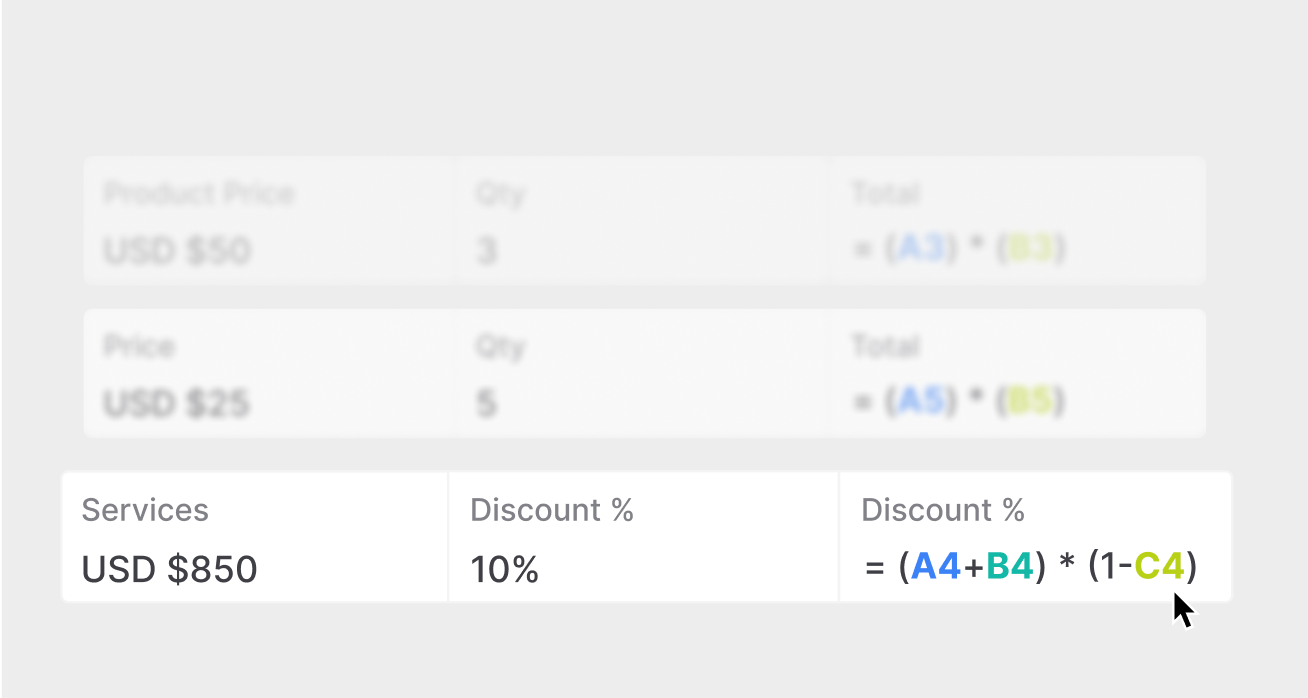Click the Price label above USD $25
This screenshot has width=1308, height=698.
[x=139, y=347]
